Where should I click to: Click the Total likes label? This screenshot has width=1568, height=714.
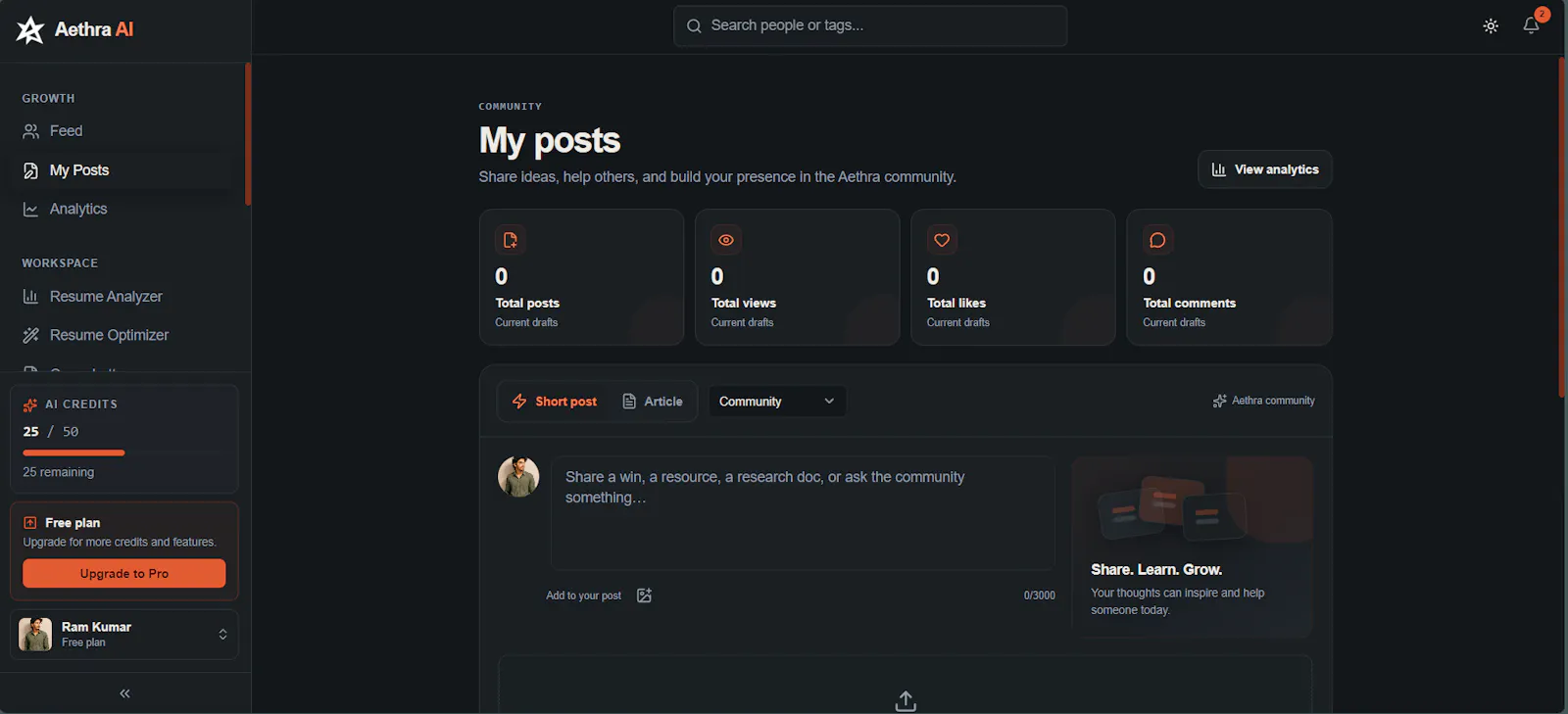tap(956, 304)
